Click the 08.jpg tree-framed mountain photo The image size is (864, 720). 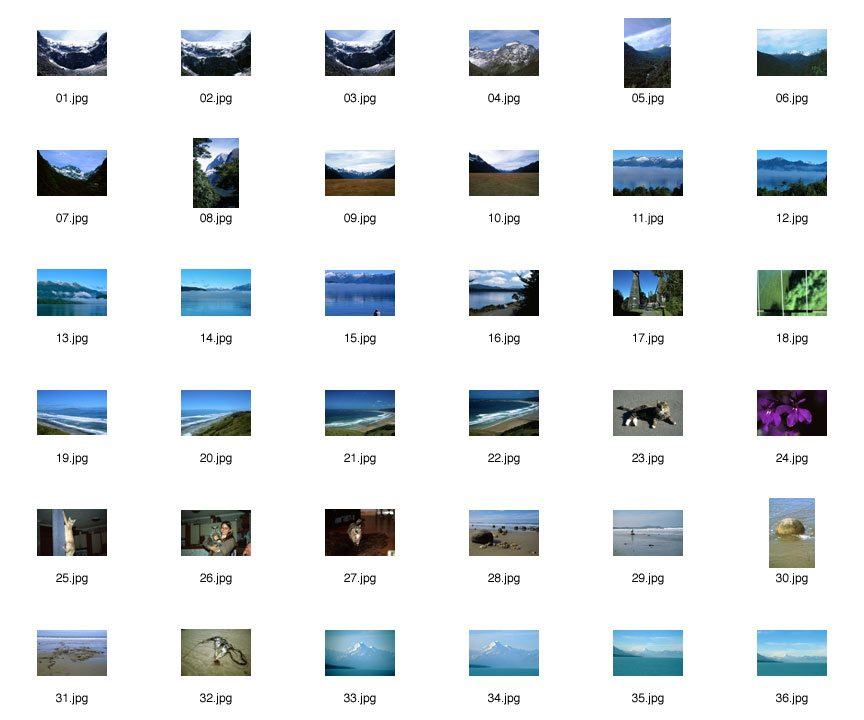(x=216, y=173)
